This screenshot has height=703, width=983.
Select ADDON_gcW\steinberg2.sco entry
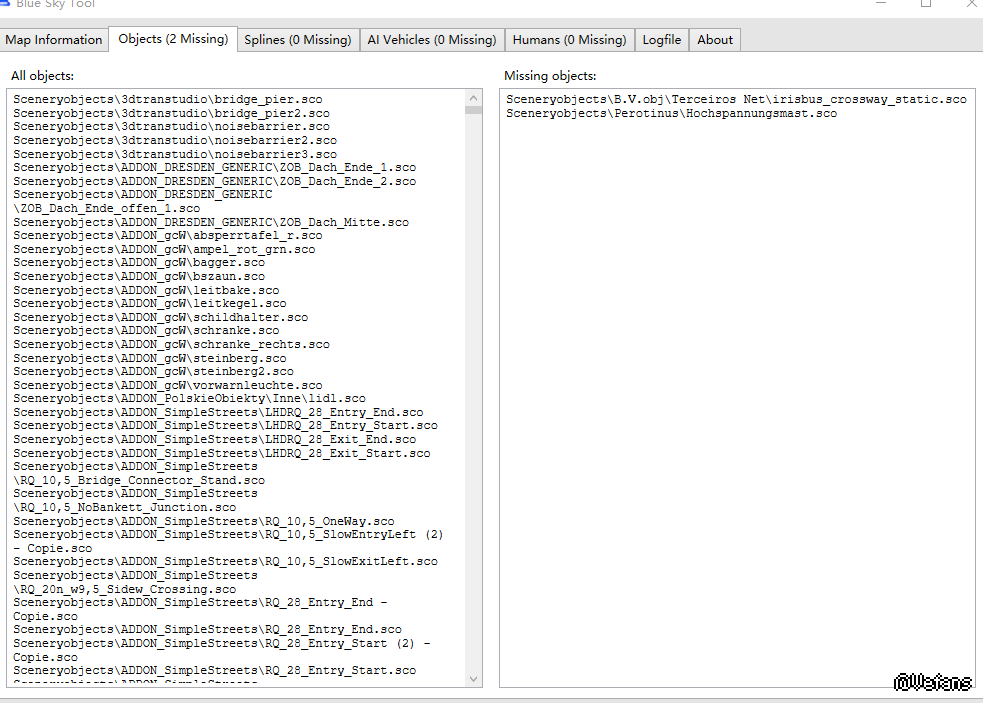click(154, 372)
